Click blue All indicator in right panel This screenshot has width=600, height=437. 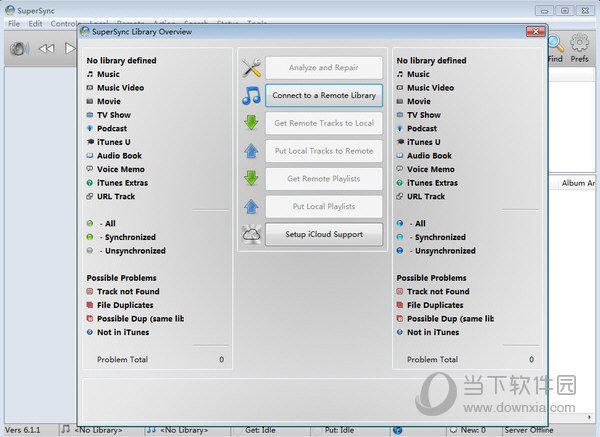point(400,223)
